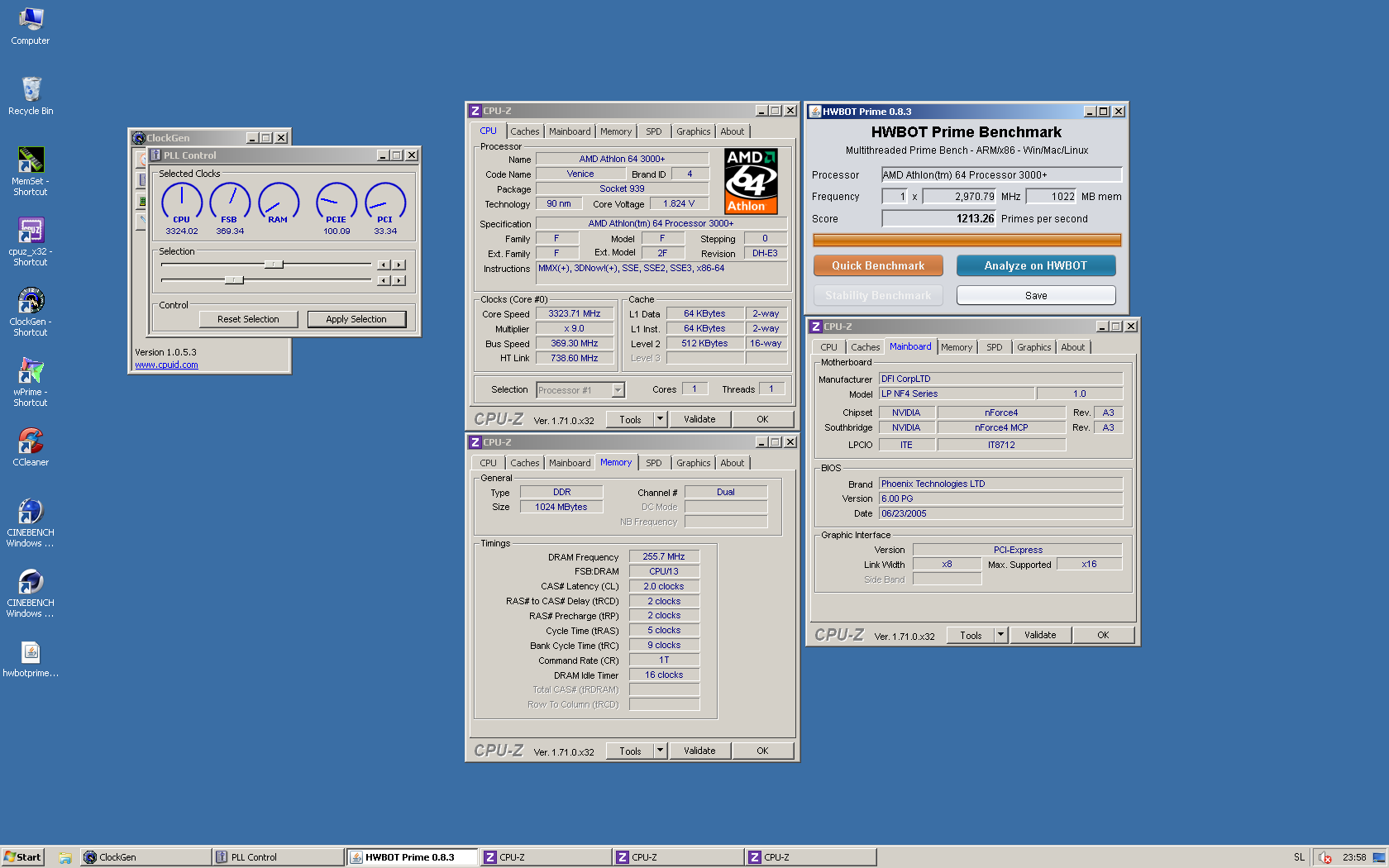The width and height of the screenshot is (1389, 868).
Task: Click the CPU clock gauge in PLL Control
Action: pos(182,203)
